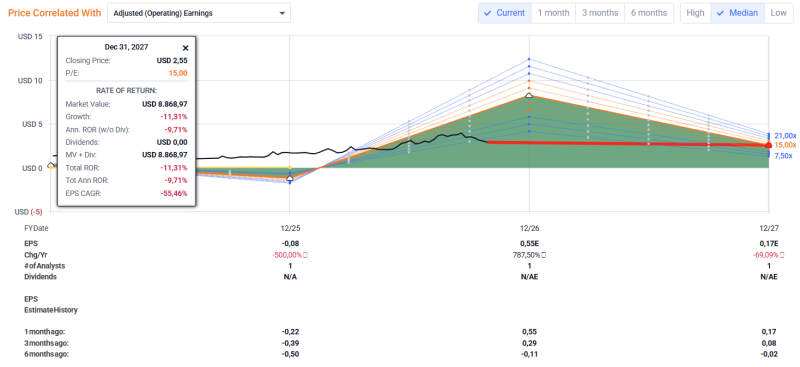Click the 12/27 fiscal year date
Viewport: 800px width, 367px height.
tap(769, 228)
